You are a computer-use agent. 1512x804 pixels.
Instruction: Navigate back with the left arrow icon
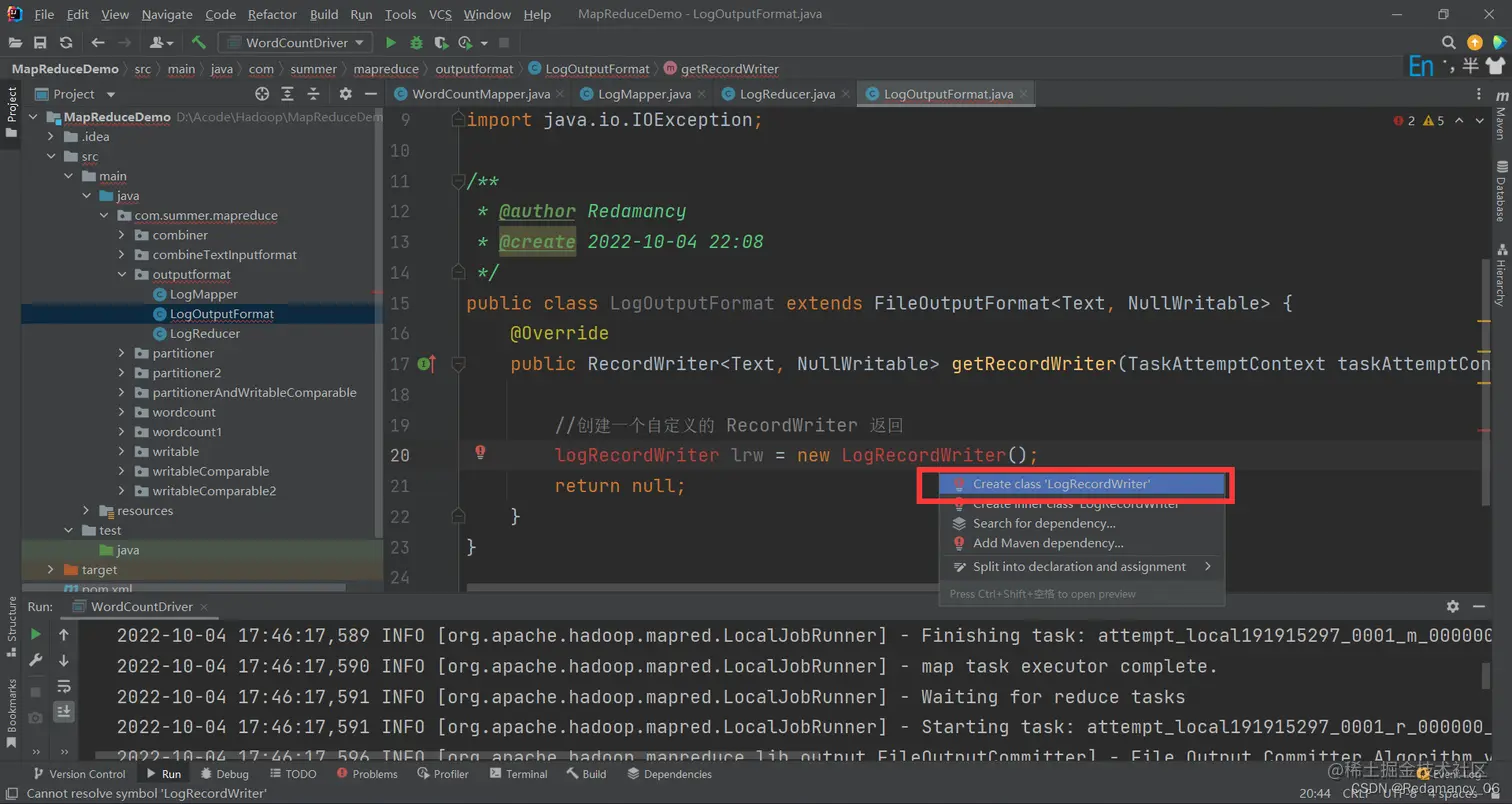point(98,43)
